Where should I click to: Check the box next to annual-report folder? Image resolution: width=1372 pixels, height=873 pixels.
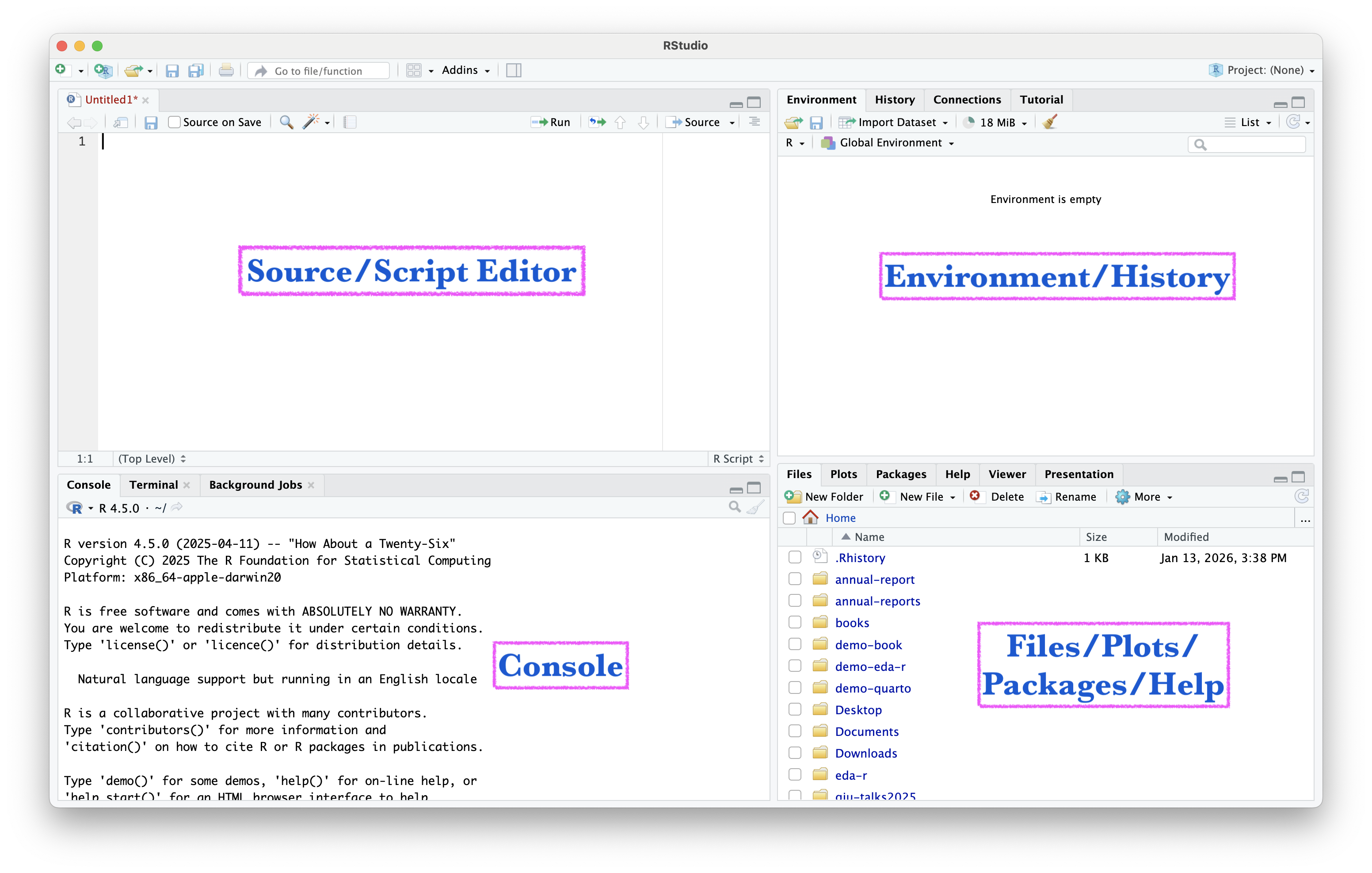point(795,579)
